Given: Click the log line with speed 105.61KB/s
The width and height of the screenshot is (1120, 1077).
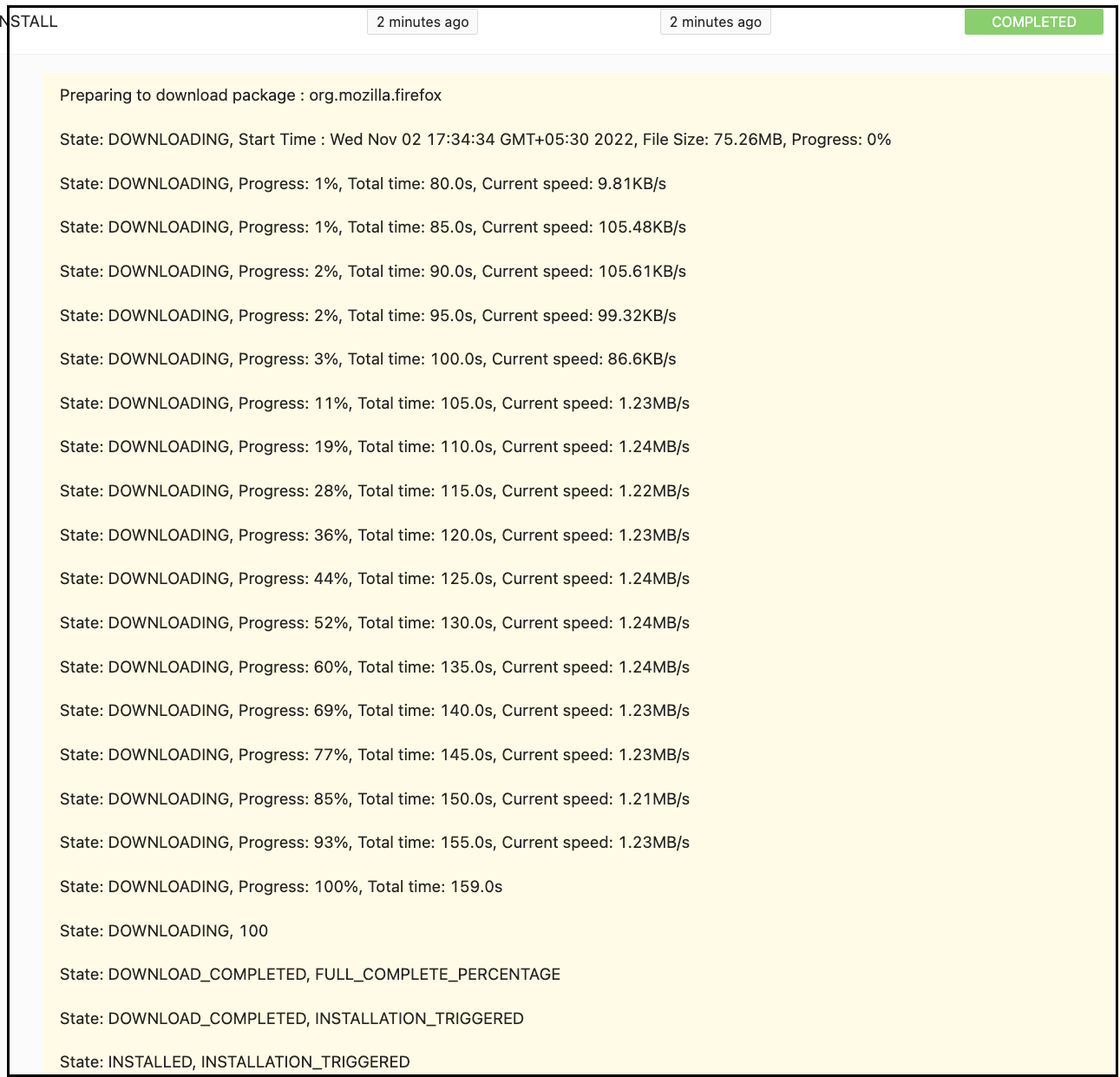Looking at the screenshot, I should pyautogui.click(x=372, y=272).
